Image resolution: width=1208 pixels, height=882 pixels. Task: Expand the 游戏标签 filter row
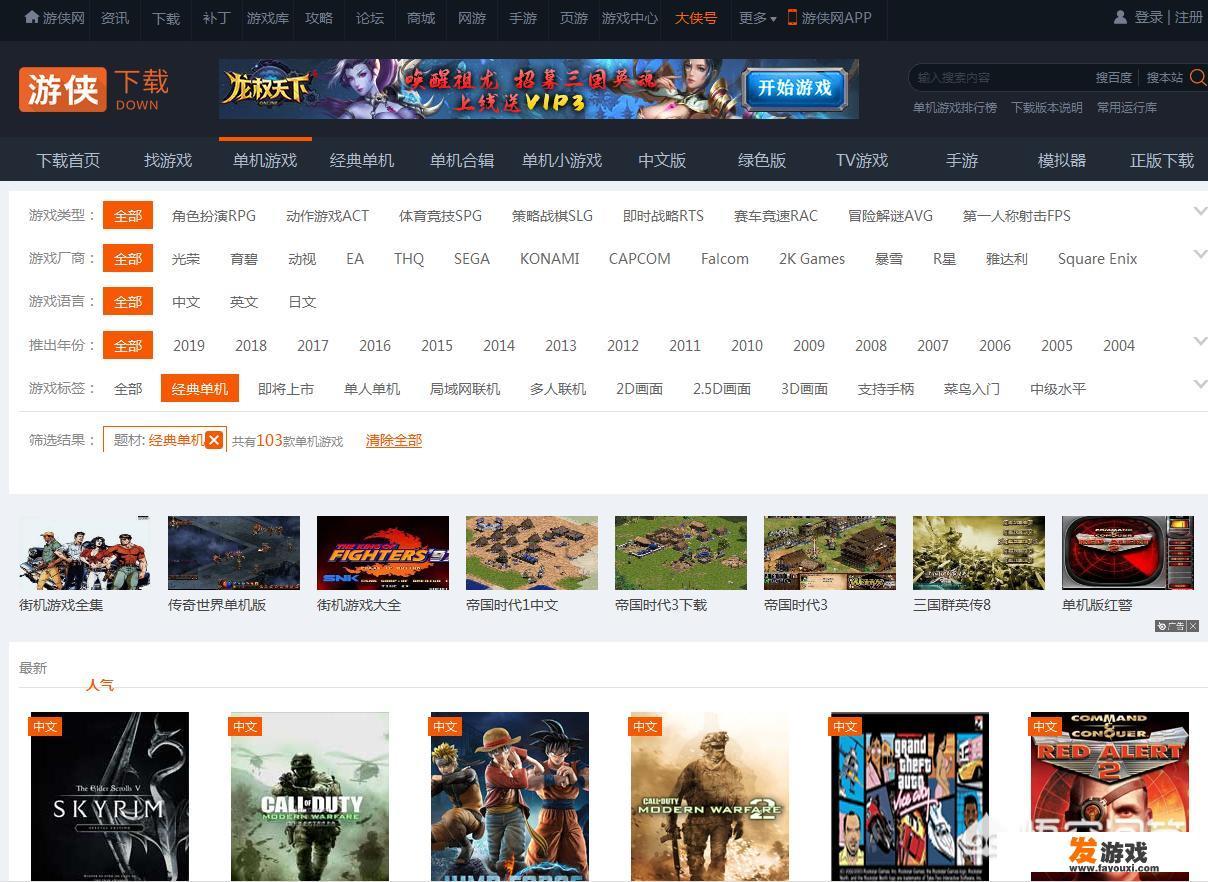pyautogui.click(x=1200, y=384)
